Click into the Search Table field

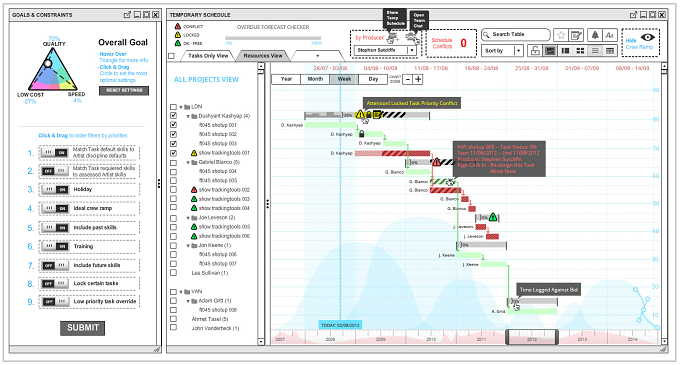click(516, 34)
